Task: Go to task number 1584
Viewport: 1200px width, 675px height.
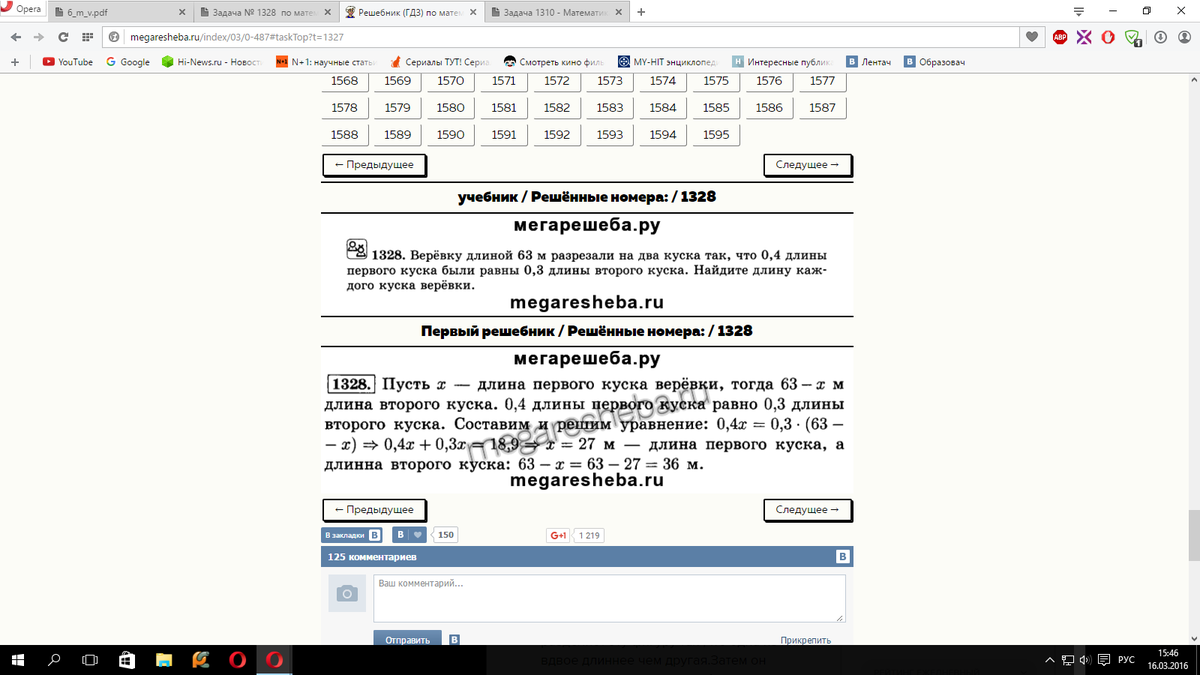Action: 663,108
